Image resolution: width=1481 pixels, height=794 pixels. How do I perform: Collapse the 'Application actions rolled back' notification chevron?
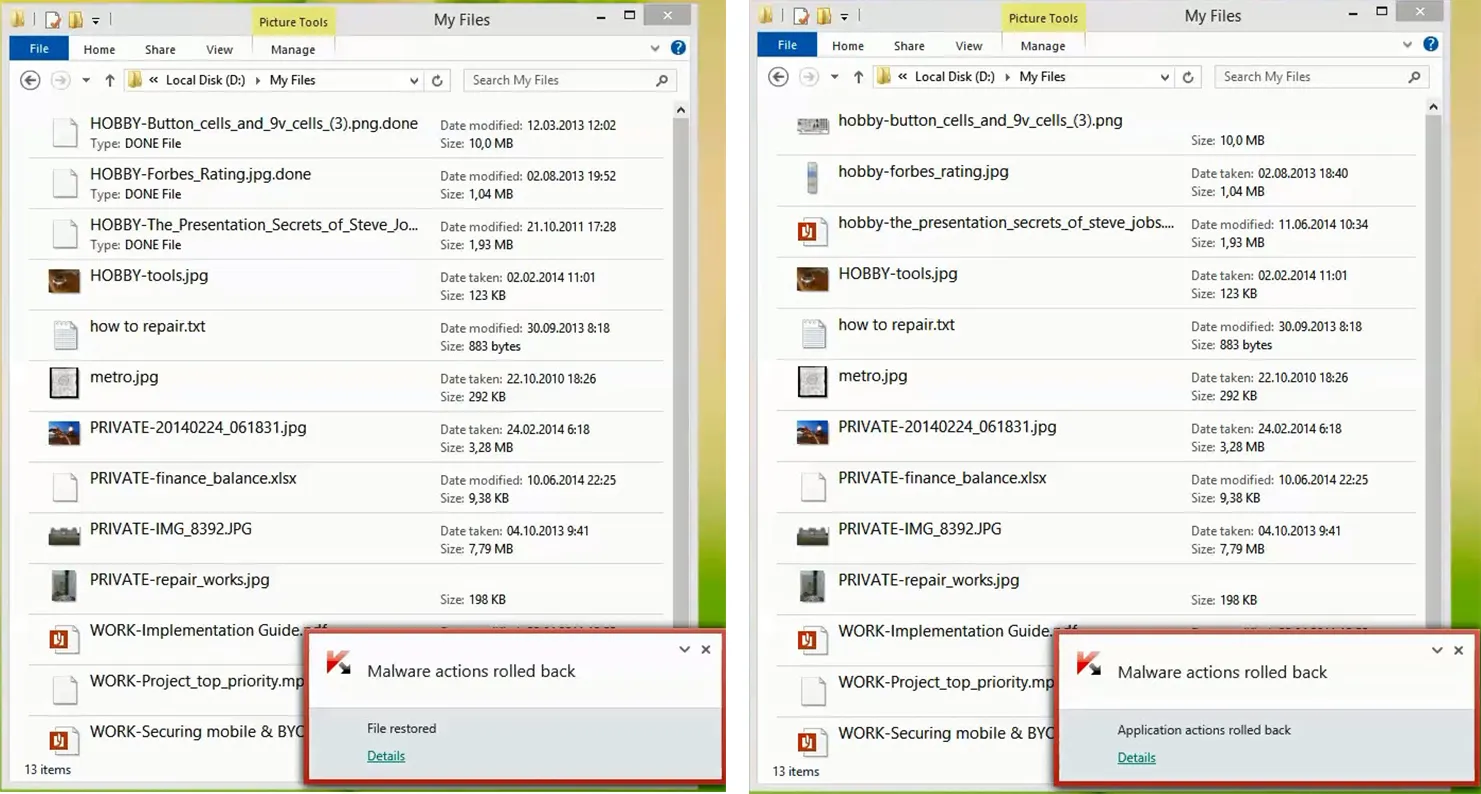[x=1436, y=650]
